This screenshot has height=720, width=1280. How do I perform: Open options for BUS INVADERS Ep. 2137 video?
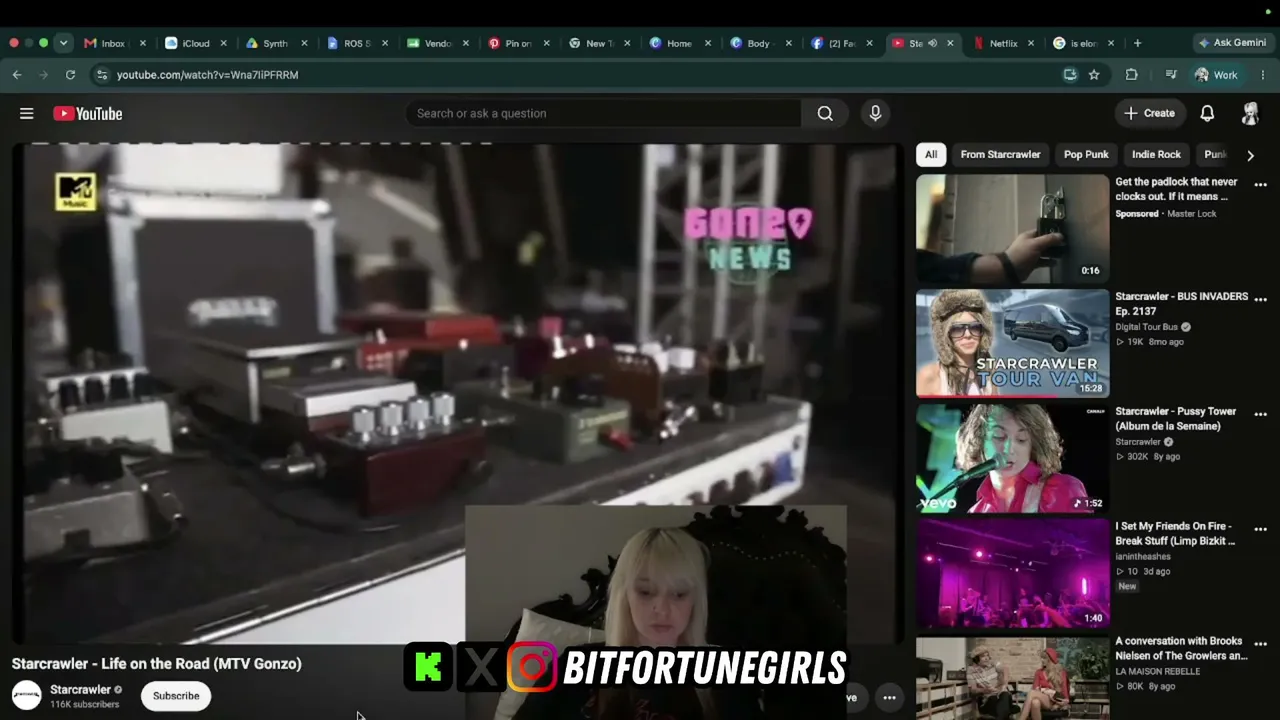pyautogui.click(x=1260, y=299)
